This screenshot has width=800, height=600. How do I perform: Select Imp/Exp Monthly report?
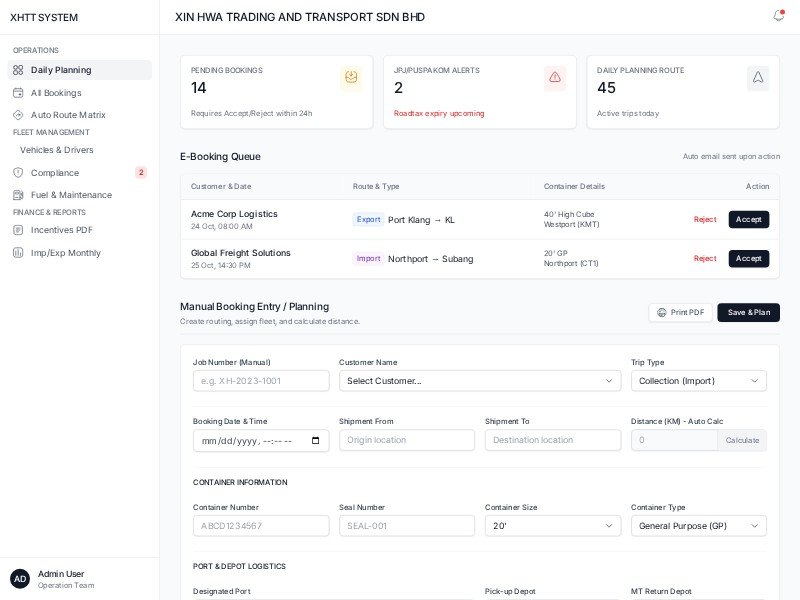65,253
